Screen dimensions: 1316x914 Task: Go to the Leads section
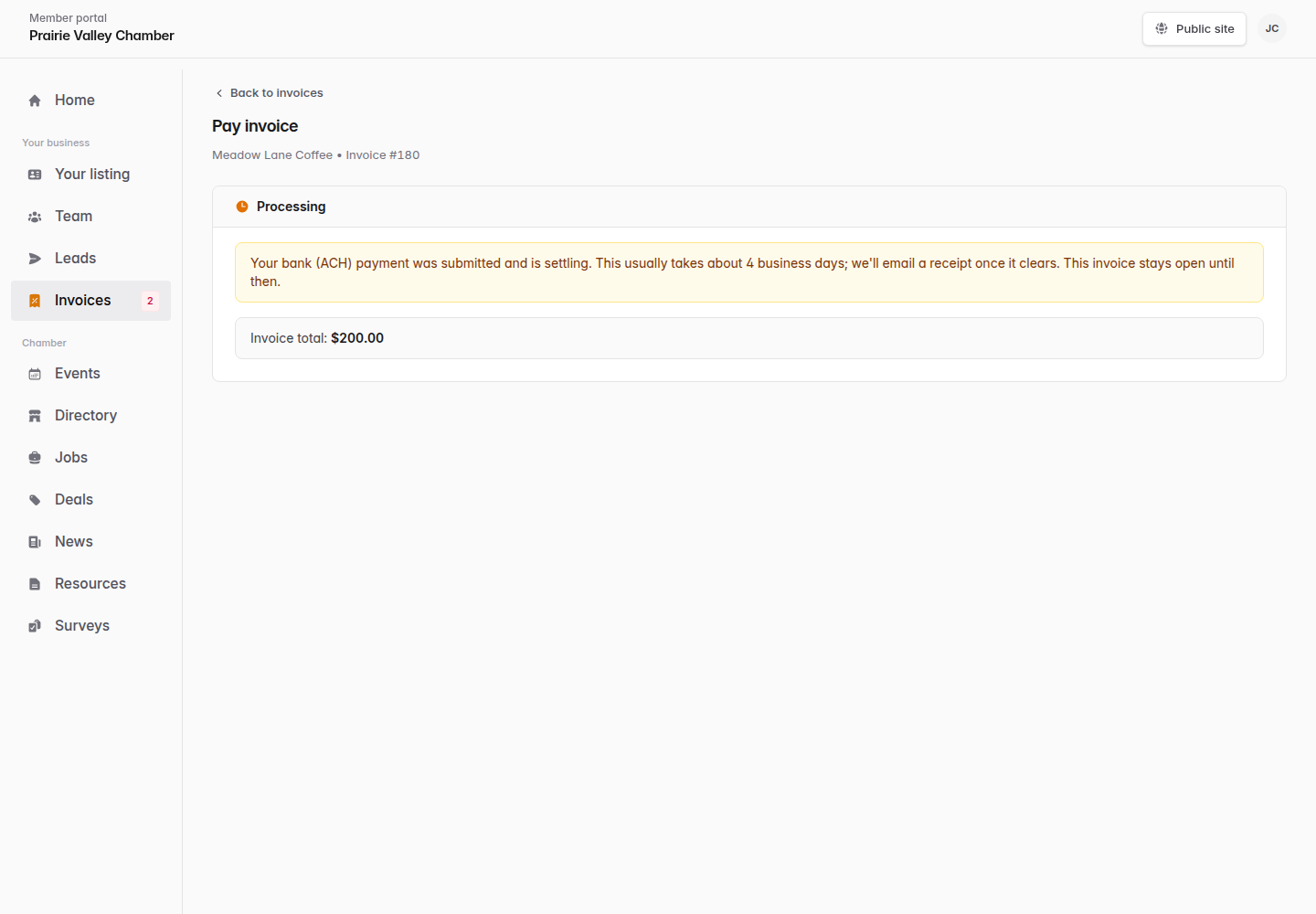click(90, 259)
